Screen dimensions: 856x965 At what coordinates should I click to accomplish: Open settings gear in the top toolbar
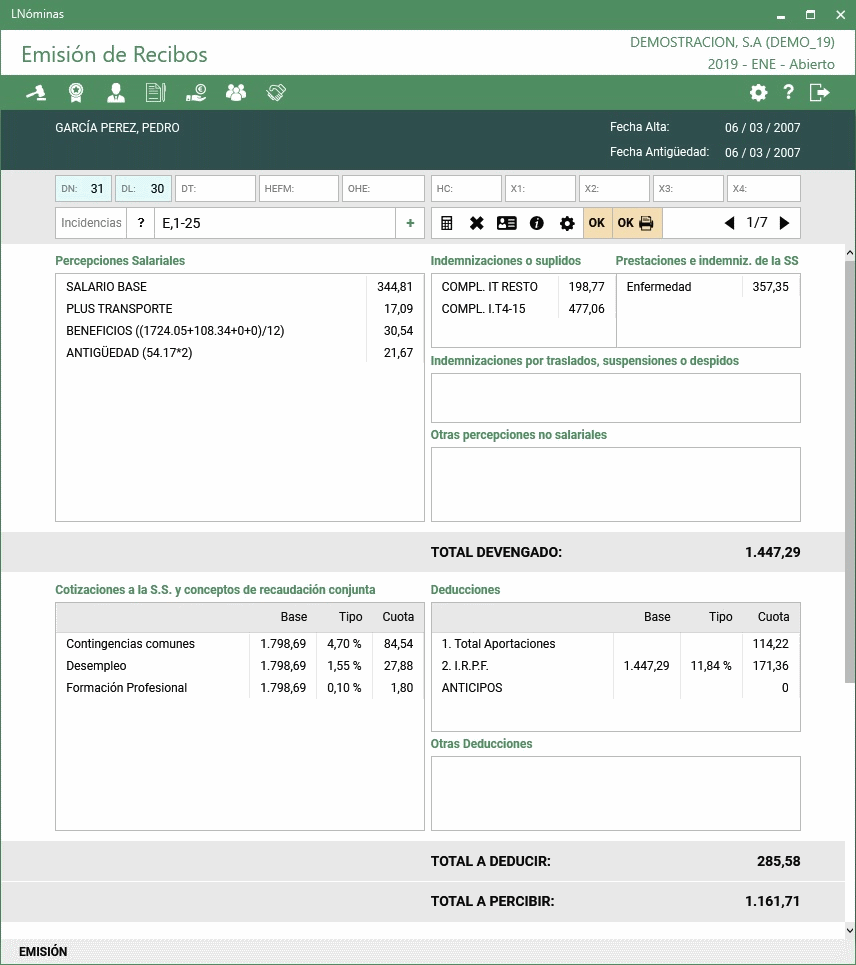coord(759,93)
